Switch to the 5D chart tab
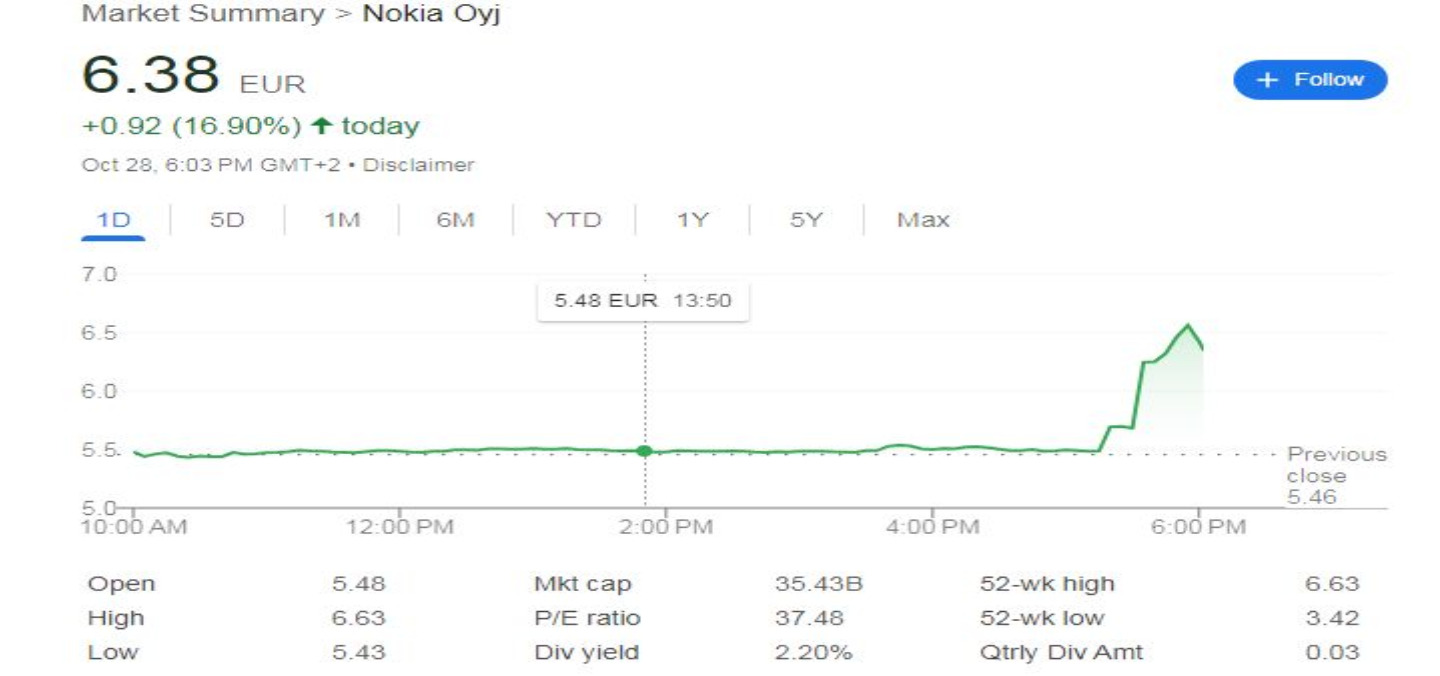 [227, 220]
